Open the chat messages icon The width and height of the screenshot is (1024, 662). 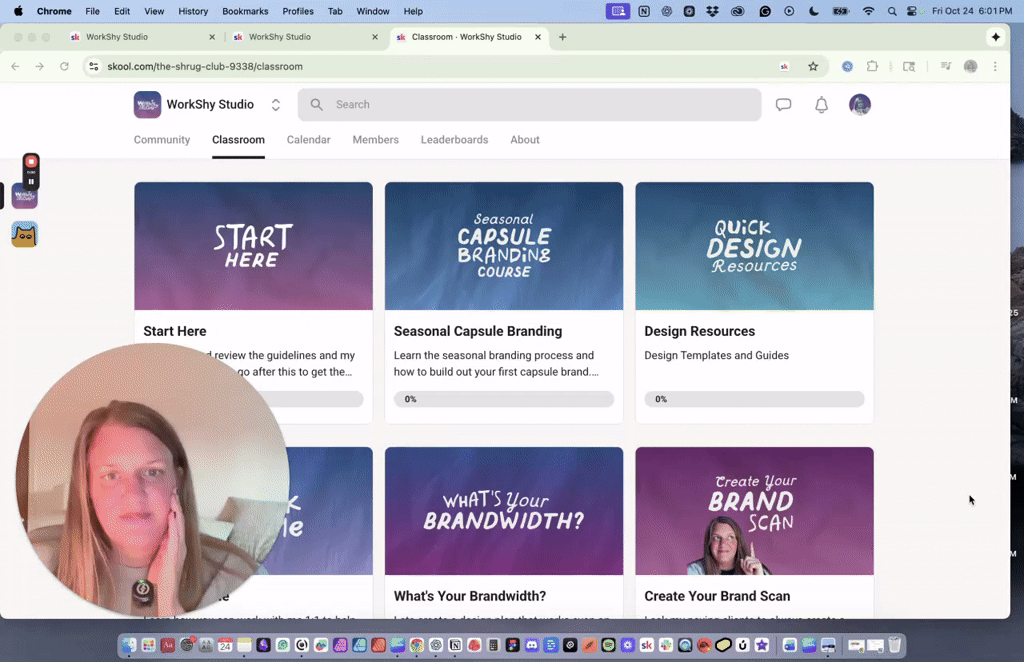pyautogui.click(x=783, y=104)
